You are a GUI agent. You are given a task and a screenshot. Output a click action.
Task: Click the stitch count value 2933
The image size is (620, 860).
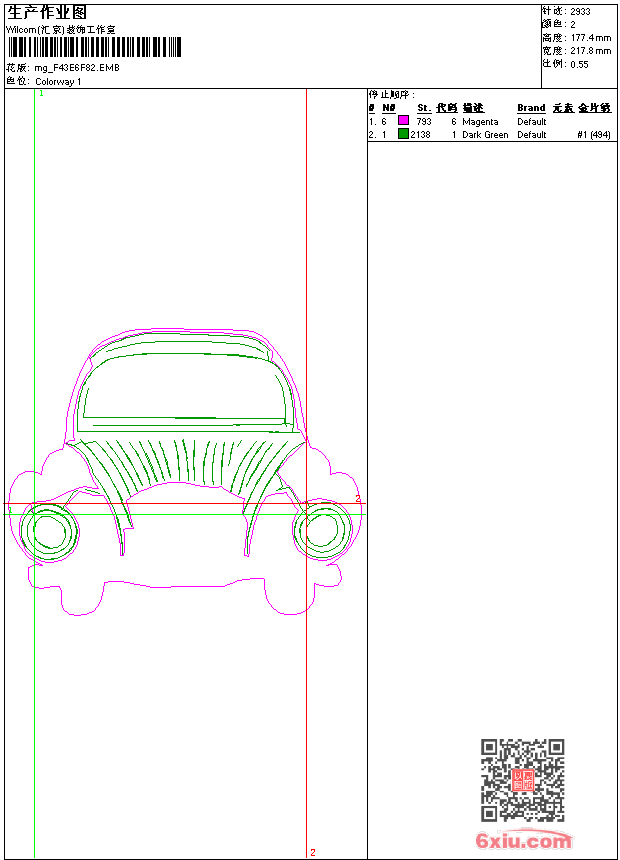[580, 12]
